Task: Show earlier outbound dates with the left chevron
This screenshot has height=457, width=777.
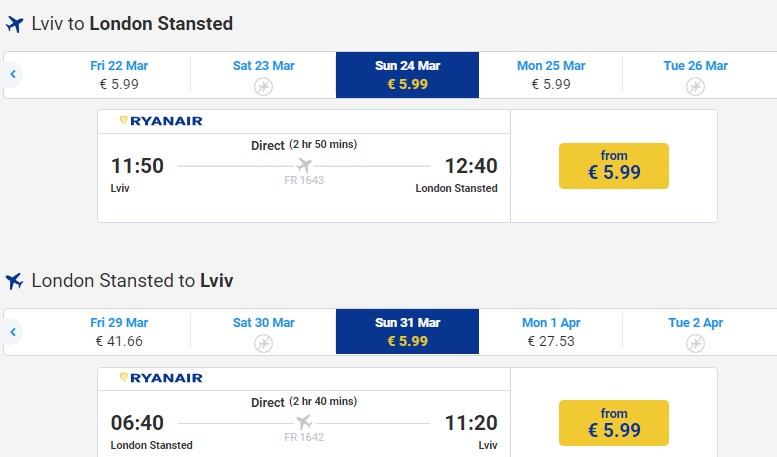Action: pos(13,74)
